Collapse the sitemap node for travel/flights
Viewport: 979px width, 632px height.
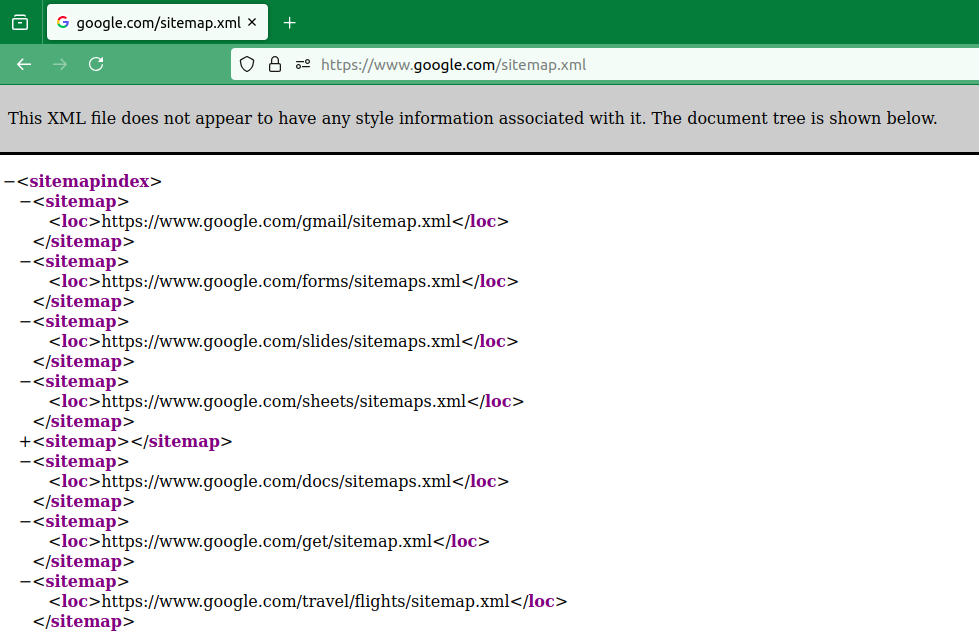[26, 581]
